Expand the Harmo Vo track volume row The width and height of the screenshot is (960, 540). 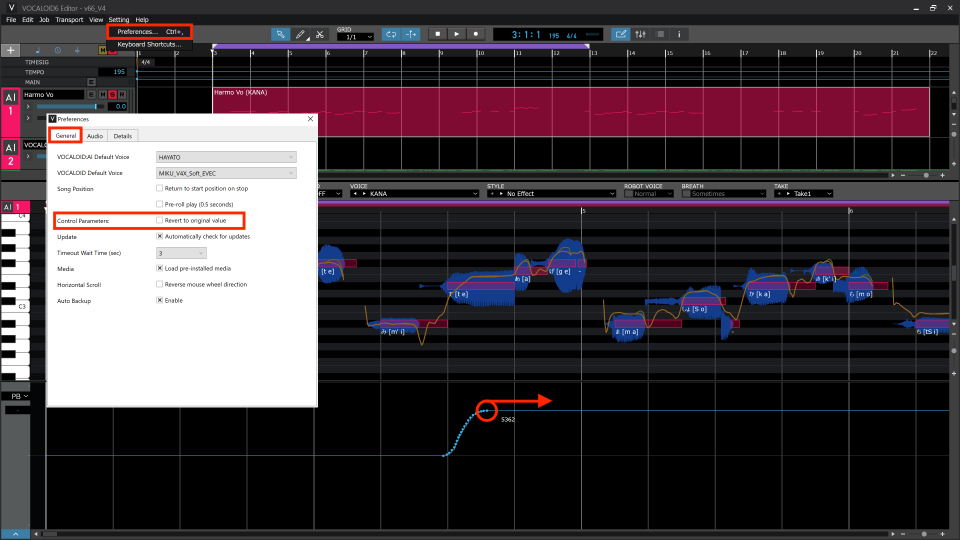[x=28, y=107]
